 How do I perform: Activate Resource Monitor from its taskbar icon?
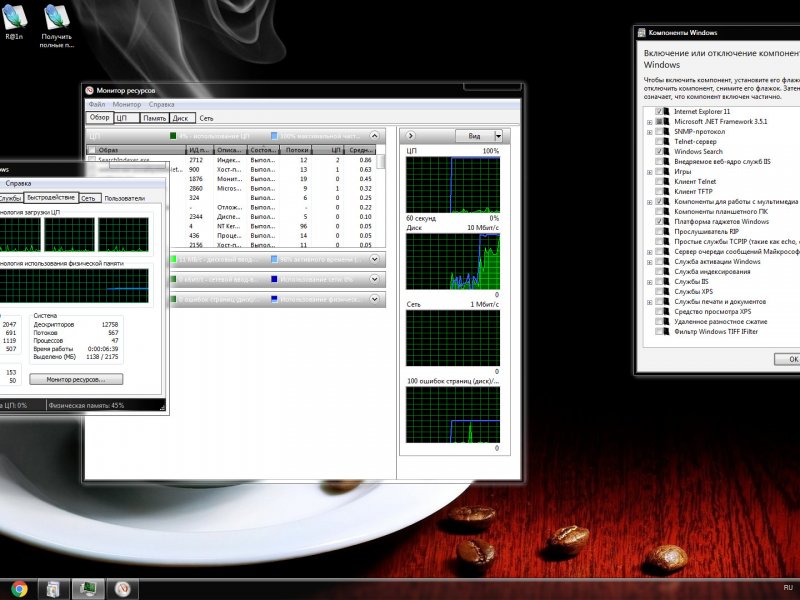coord(122,589)
